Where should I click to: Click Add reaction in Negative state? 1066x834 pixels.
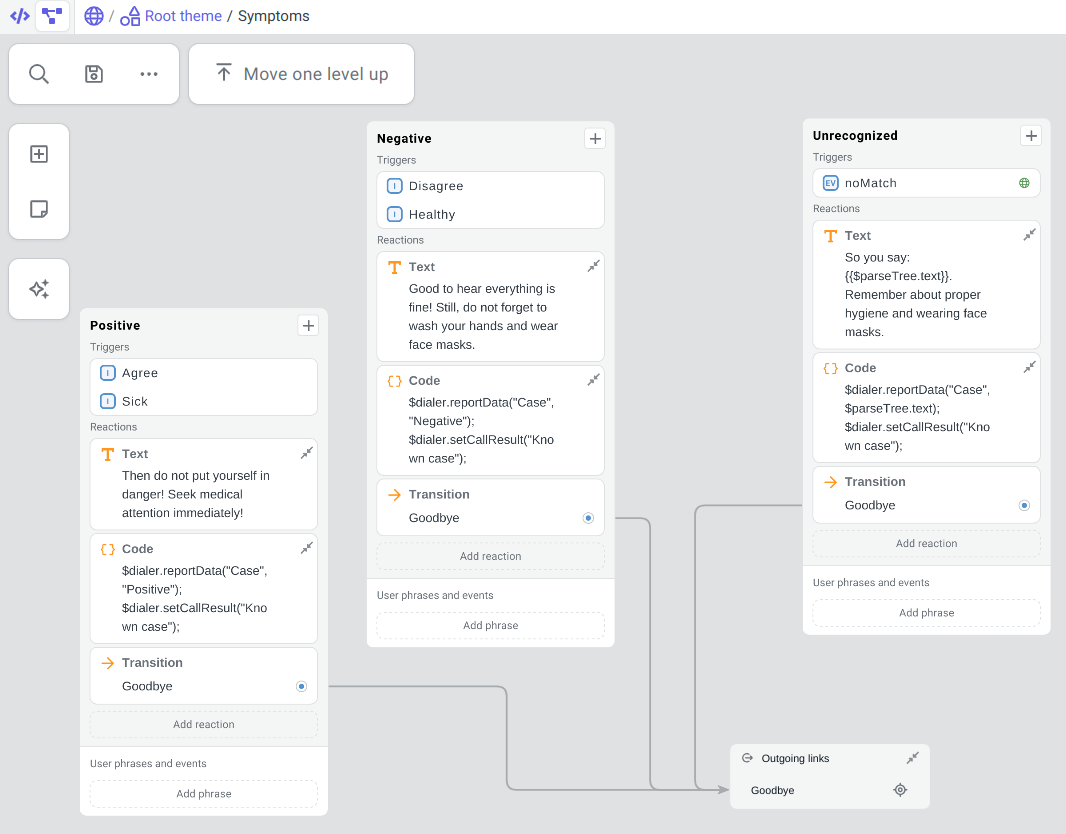coord(490,556)
